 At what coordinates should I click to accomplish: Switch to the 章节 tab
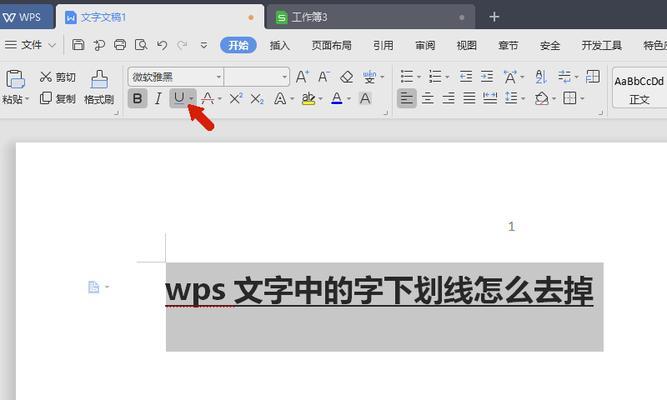tap(508, 45)
